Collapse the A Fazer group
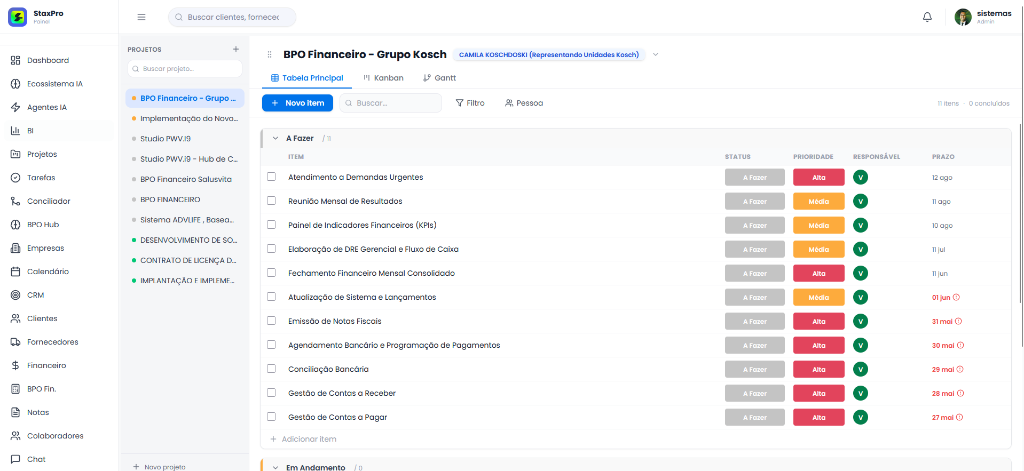 click(276, 138)
